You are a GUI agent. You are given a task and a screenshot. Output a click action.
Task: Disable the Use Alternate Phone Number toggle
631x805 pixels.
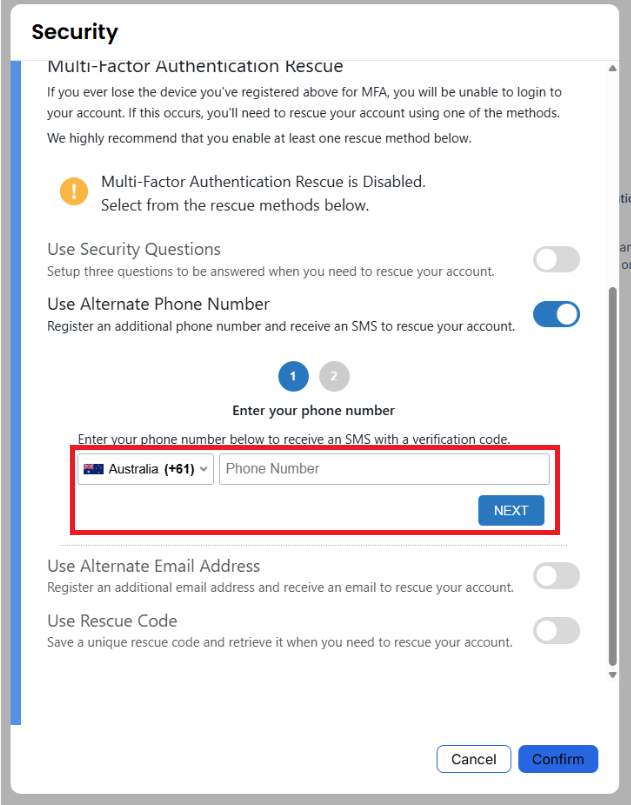coord(557,314)
